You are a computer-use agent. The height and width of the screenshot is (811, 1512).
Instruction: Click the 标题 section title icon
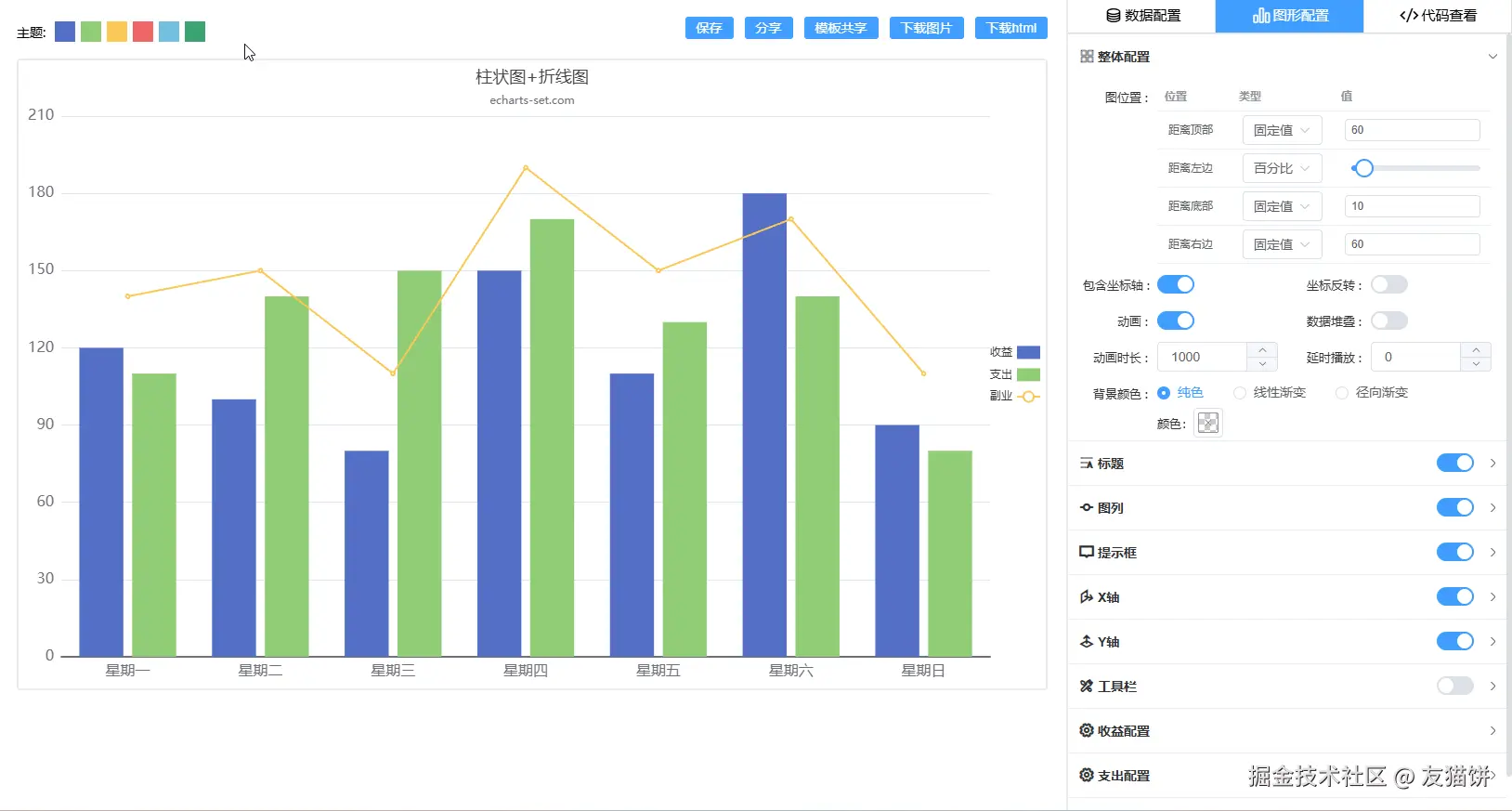click(1086, 464)
